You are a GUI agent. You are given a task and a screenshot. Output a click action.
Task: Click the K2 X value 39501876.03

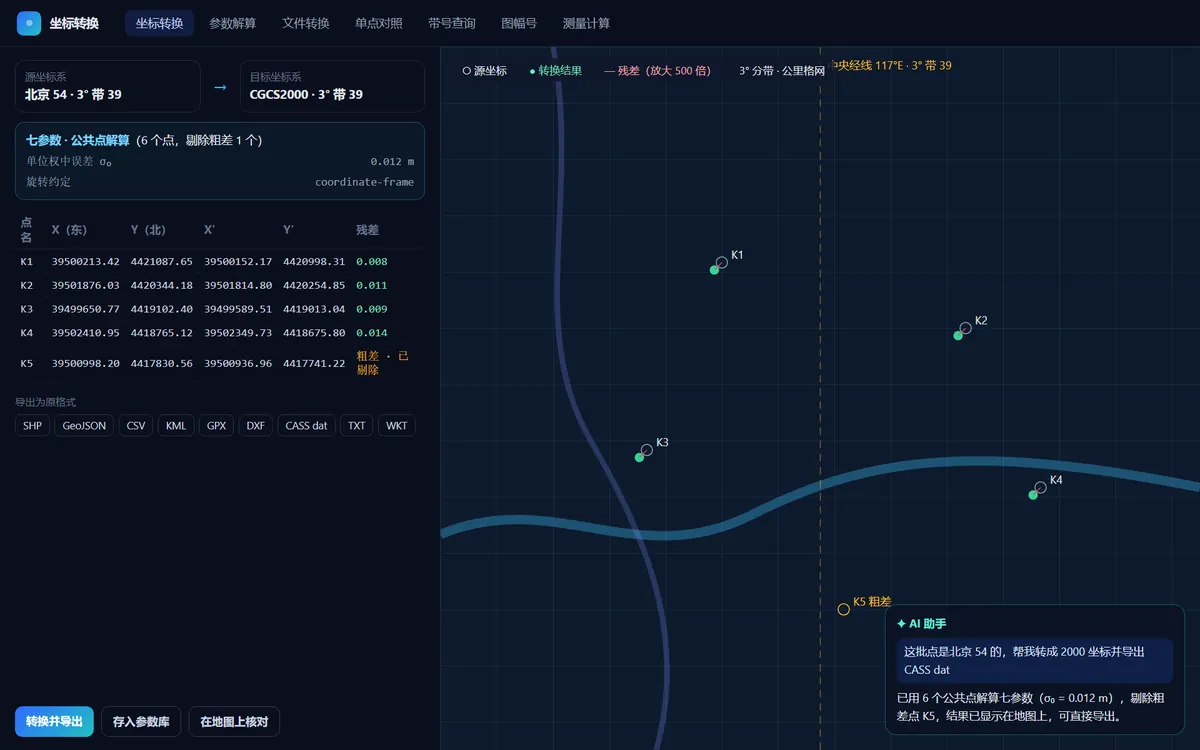[86, 286]
